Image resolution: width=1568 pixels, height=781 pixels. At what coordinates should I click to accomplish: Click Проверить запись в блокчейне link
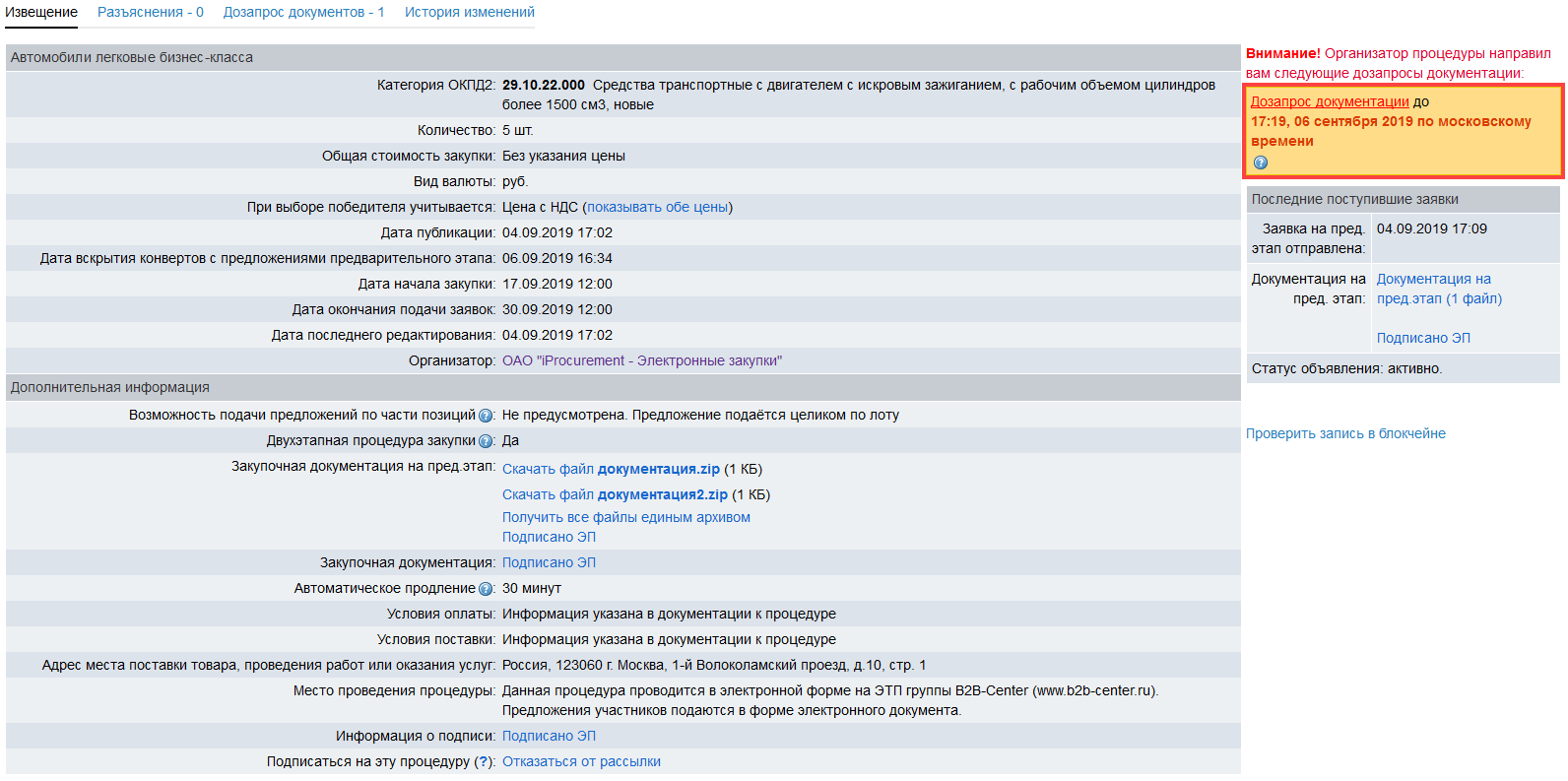click(1345, 433)
